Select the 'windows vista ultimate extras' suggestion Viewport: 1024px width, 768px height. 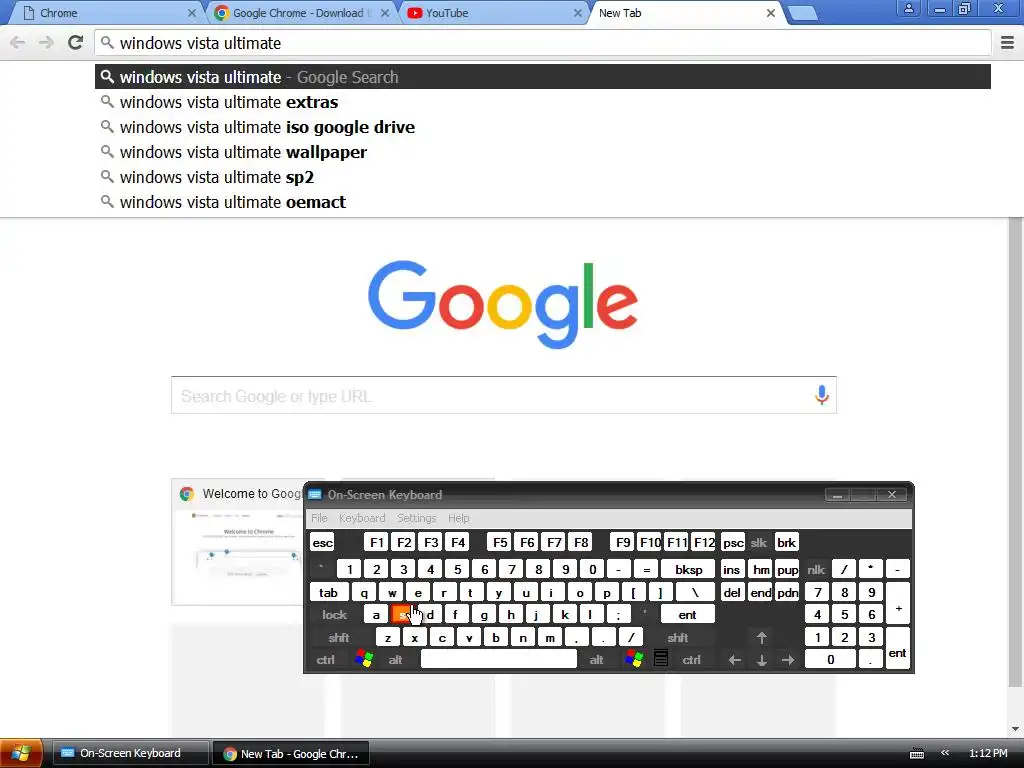pyautogui.click(x=543, y=102)
